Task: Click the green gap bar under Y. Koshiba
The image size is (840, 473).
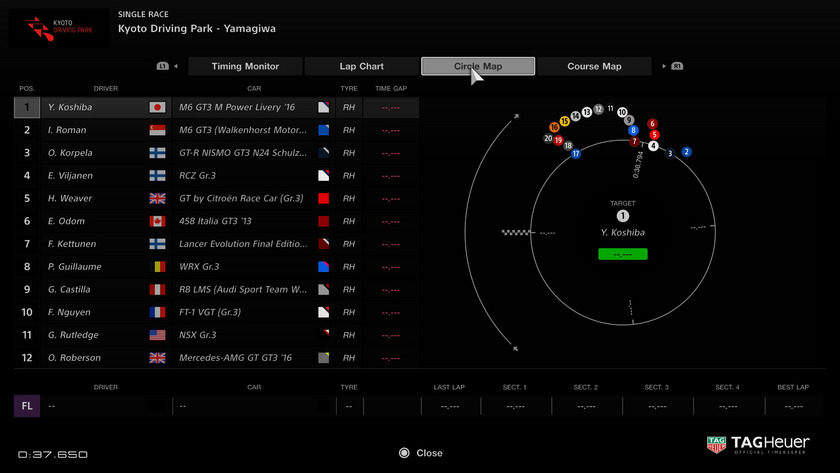Action: pos(623,254)
